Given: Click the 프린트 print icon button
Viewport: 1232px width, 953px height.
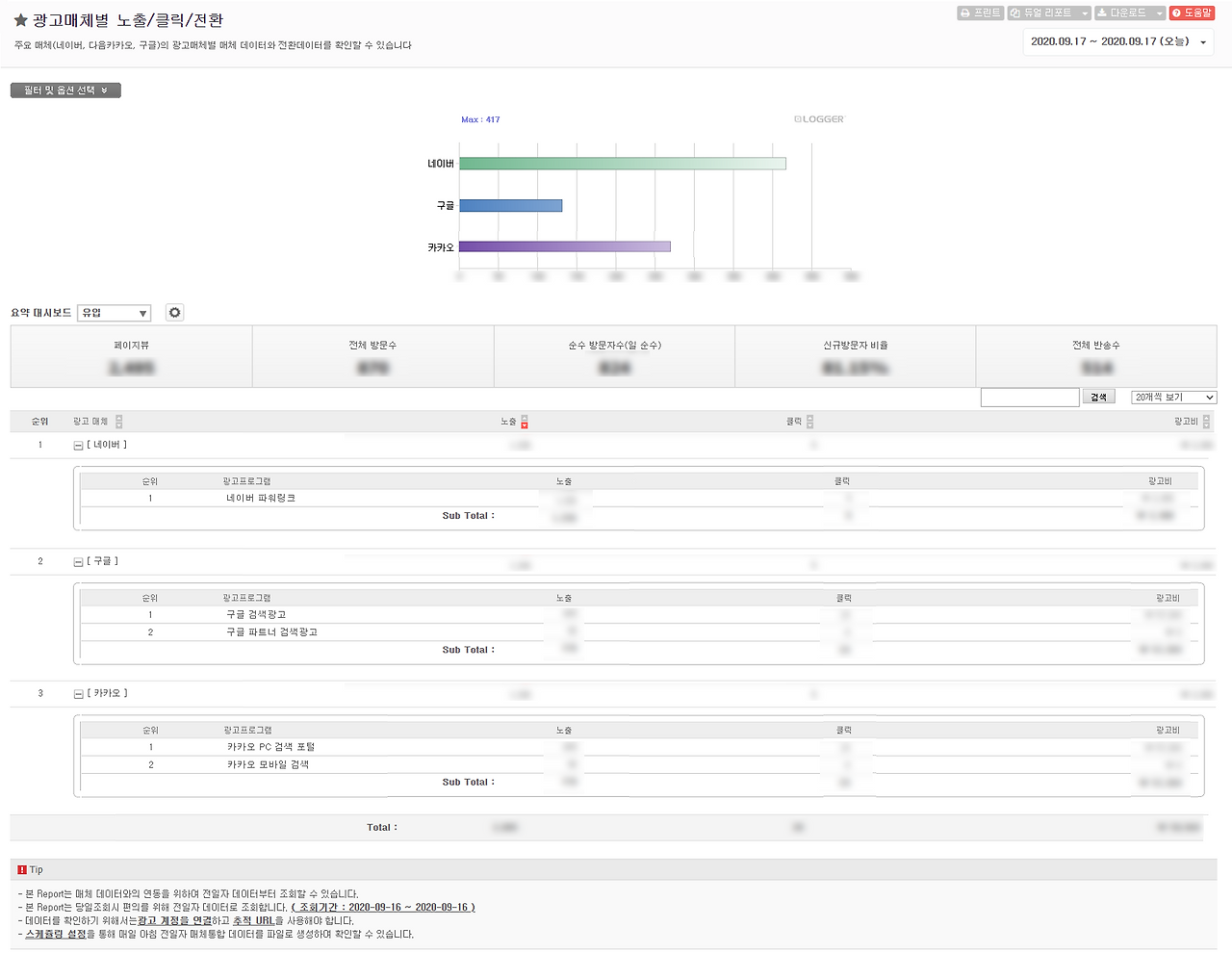Looking at the screenshot, I should pos(965,13).
